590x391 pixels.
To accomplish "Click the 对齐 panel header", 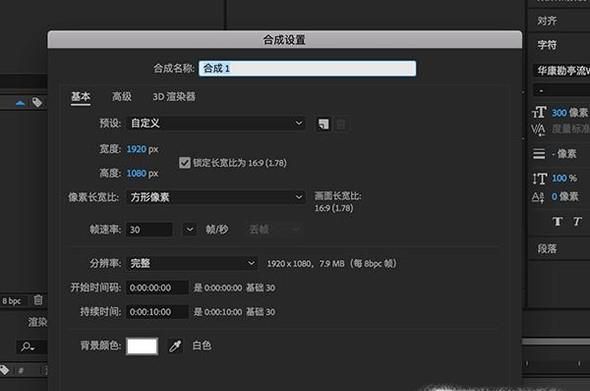I will click(547, 21).
